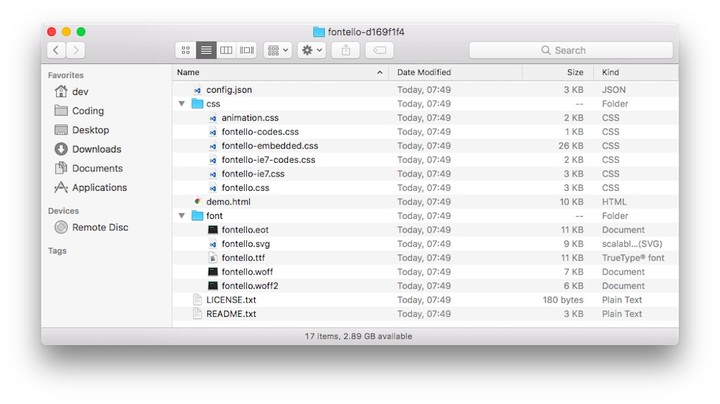Switch to Cover Flow view
Screen dimensions: 720x404
(247, 50)
